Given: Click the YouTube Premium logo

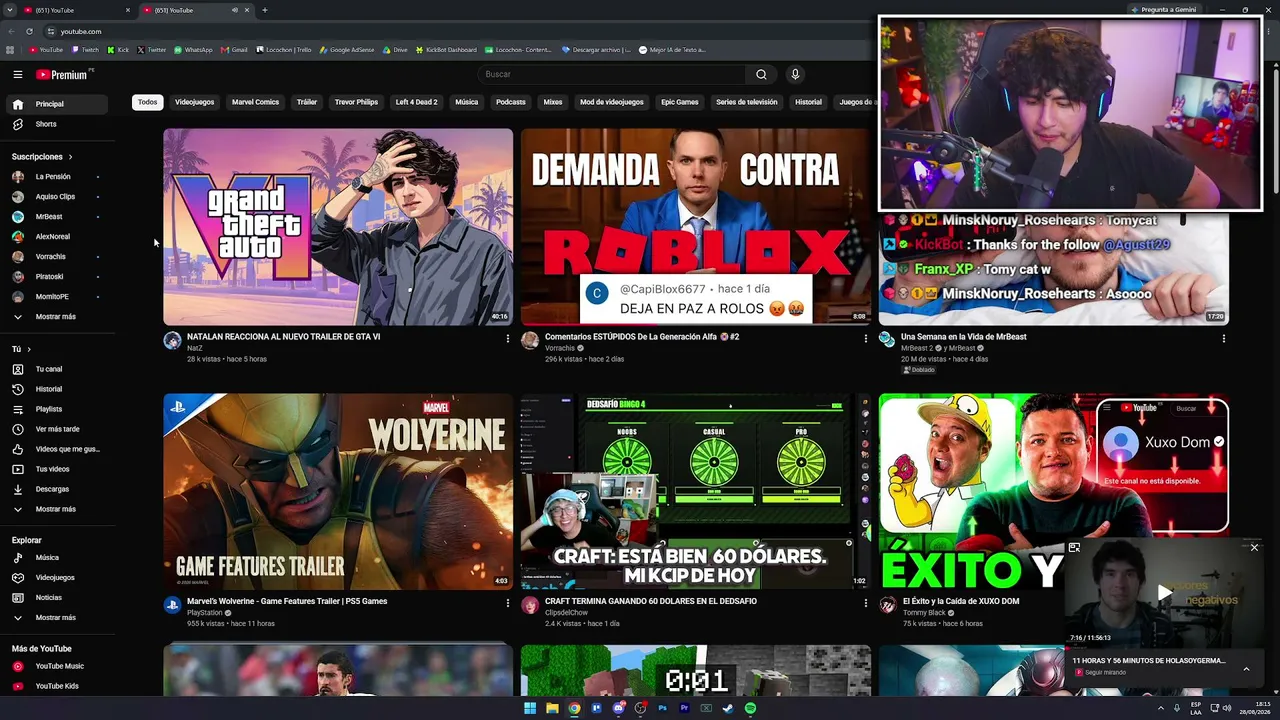Looking at the screenshot, I should click(62, 74).
